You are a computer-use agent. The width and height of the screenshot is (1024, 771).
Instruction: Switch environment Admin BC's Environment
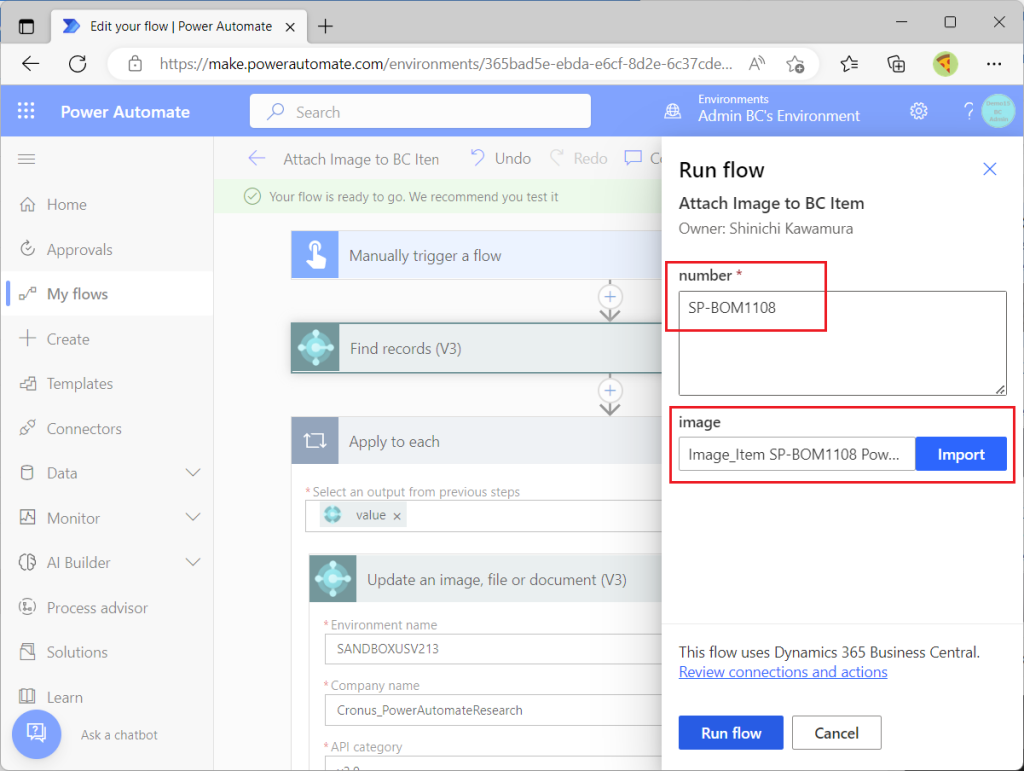coord(778,116)
